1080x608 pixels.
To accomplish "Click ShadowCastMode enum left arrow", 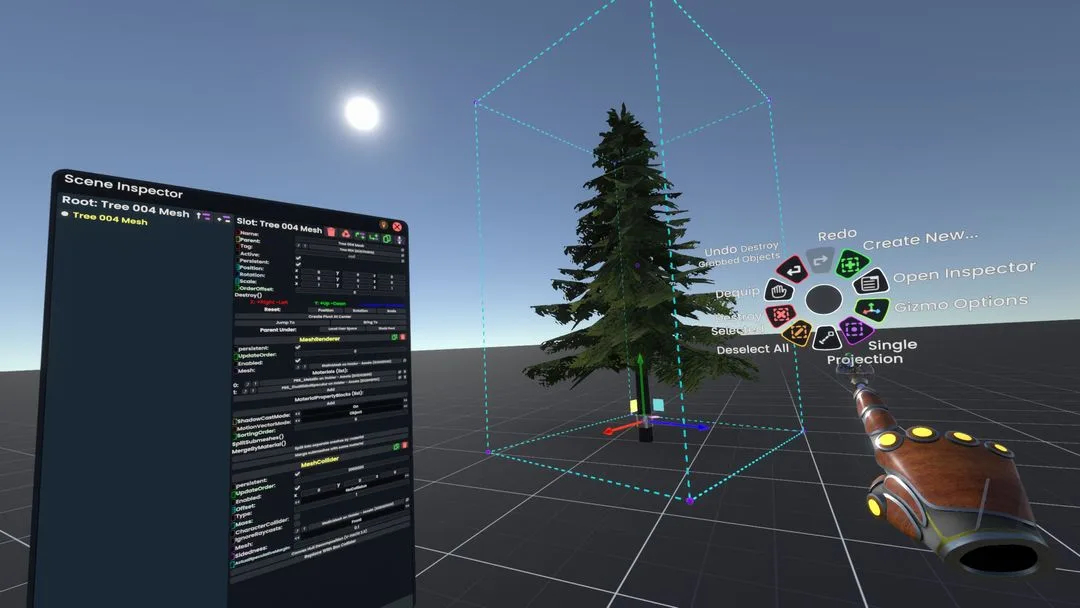I will (298, 414).
